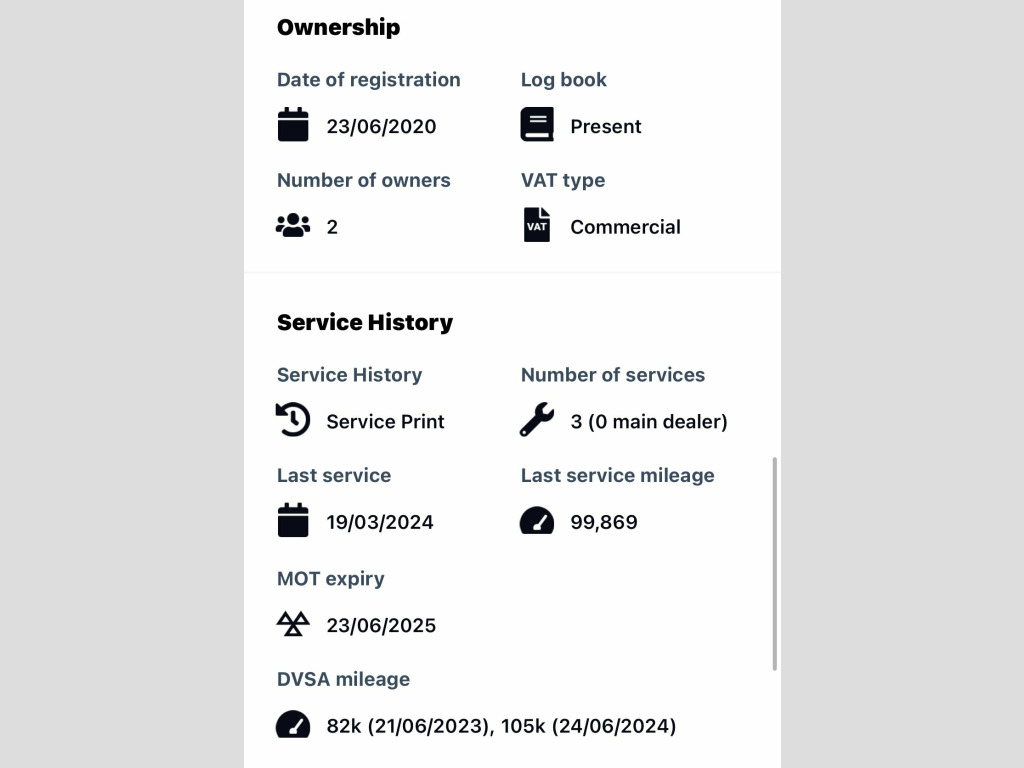Click the log book icon next to Present
1024x768 pixels.
pos(537,124)
